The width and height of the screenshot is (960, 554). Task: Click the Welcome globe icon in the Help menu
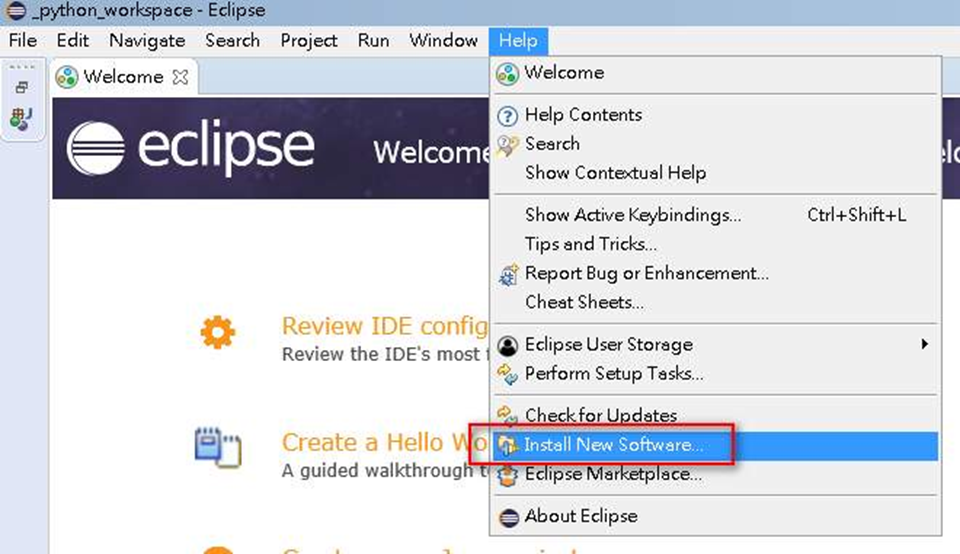[x=508, y=73]
